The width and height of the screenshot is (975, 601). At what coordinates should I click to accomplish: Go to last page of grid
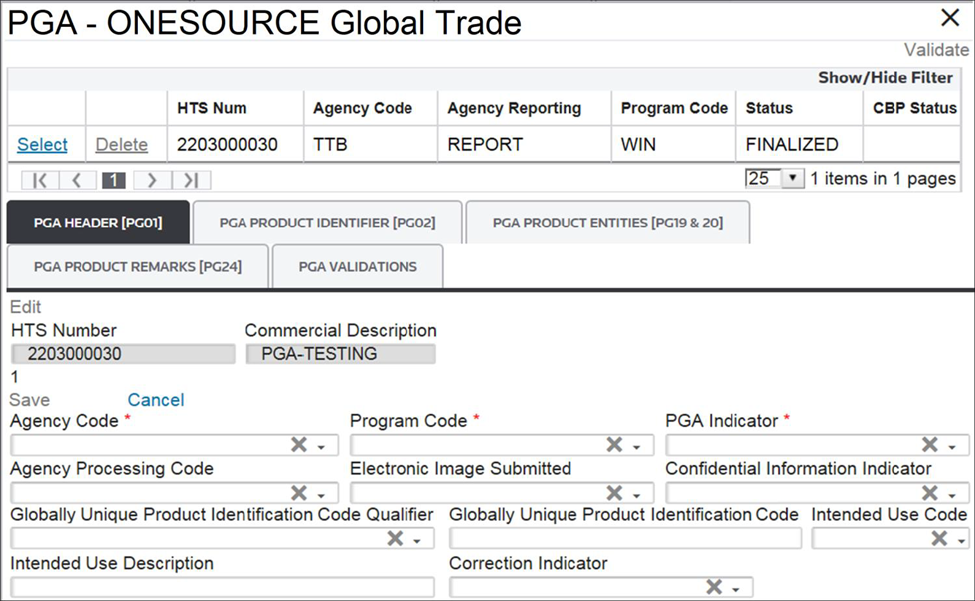[x=191, y=180]
